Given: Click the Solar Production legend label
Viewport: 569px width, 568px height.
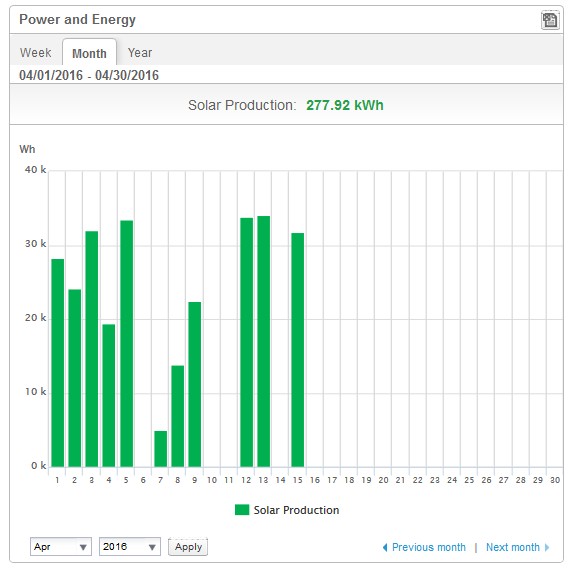Looking at the screenshot, I should point(296,510).
